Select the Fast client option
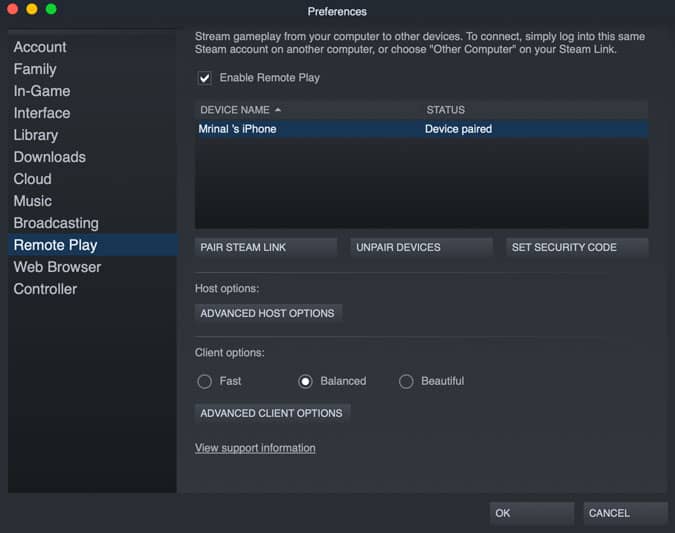Image resolution: width=675 pixels, height=533 pixels. (204, 381)
